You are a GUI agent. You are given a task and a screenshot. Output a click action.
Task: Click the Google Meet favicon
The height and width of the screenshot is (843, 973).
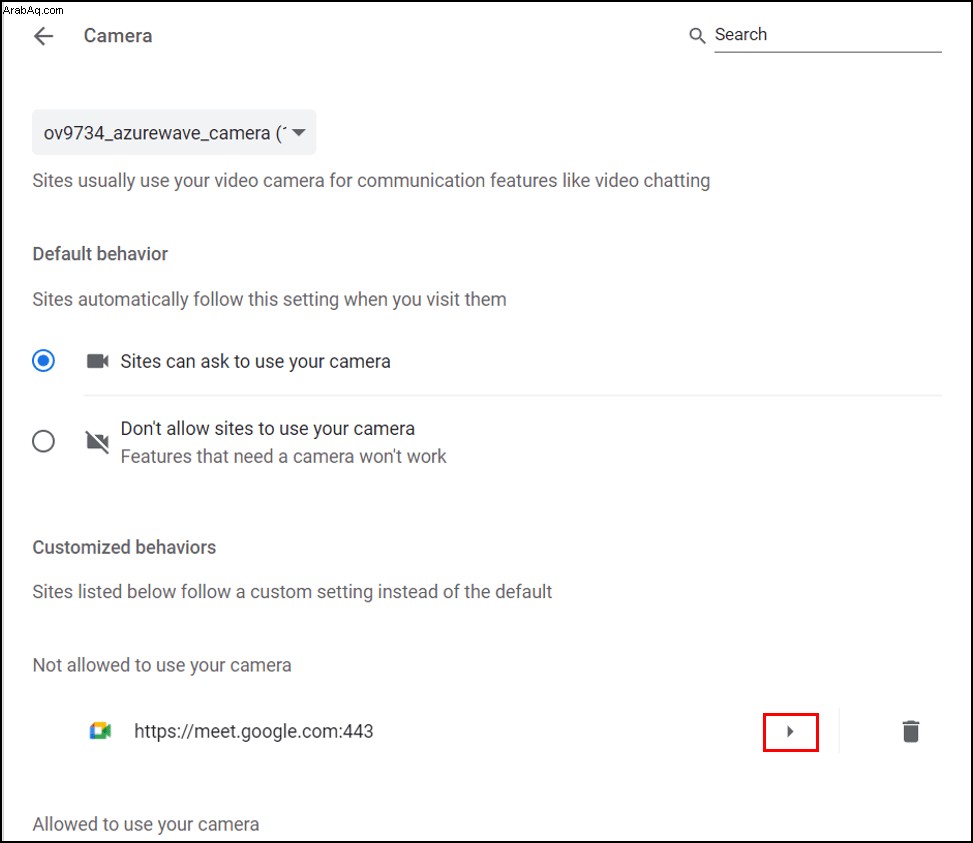coord(100,731)
